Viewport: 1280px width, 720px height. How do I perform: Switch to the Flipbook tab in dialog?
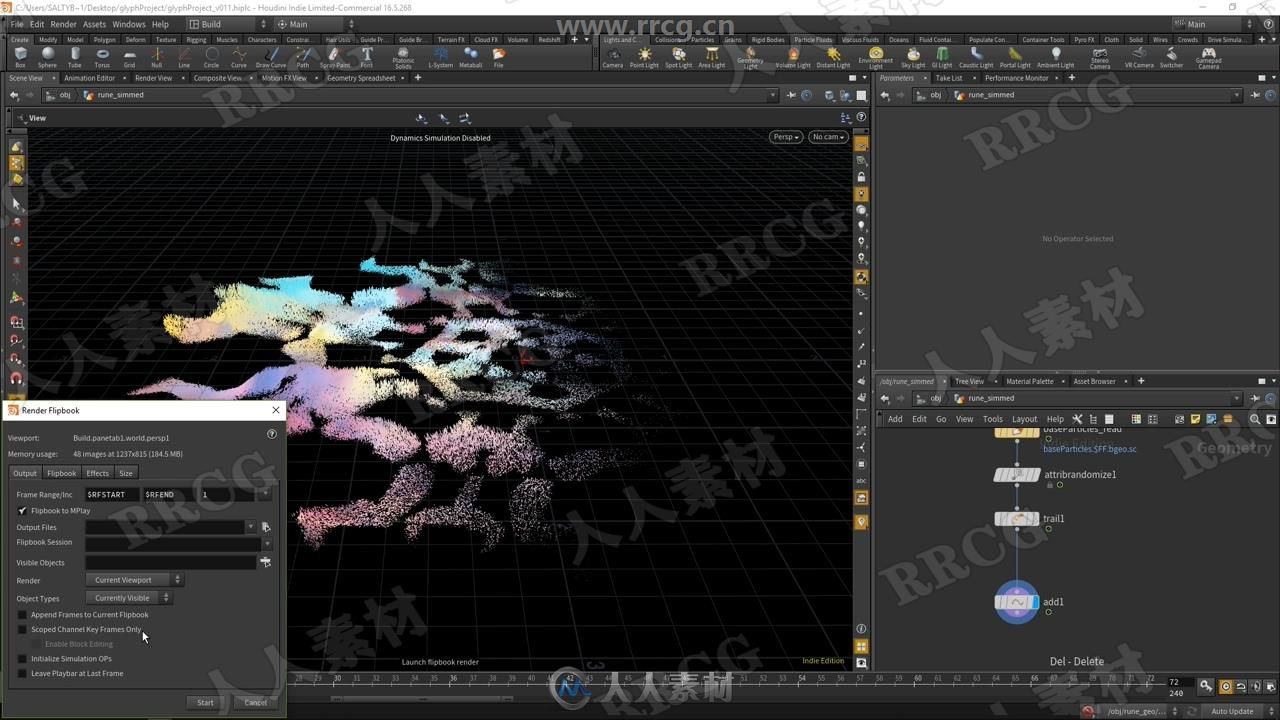61,473
